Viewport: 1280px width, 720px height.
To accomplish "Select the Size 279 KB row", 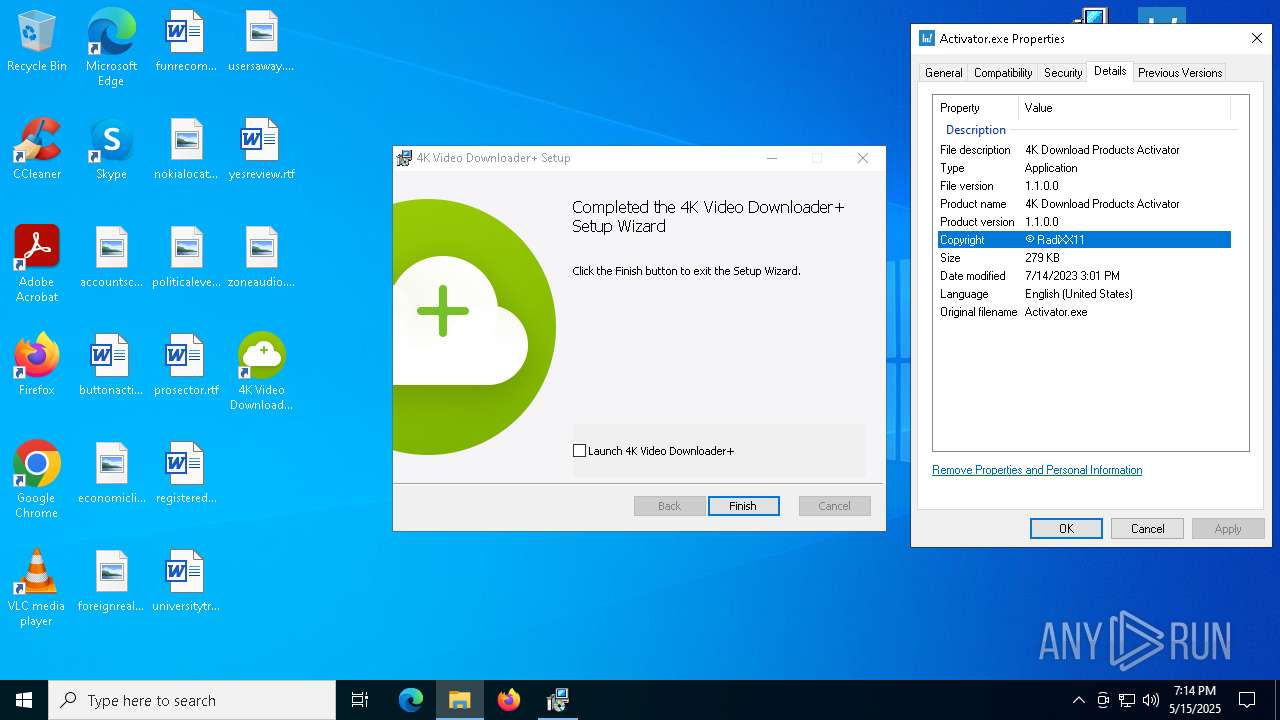I will pyautogui.click(x=1084, y=258).
